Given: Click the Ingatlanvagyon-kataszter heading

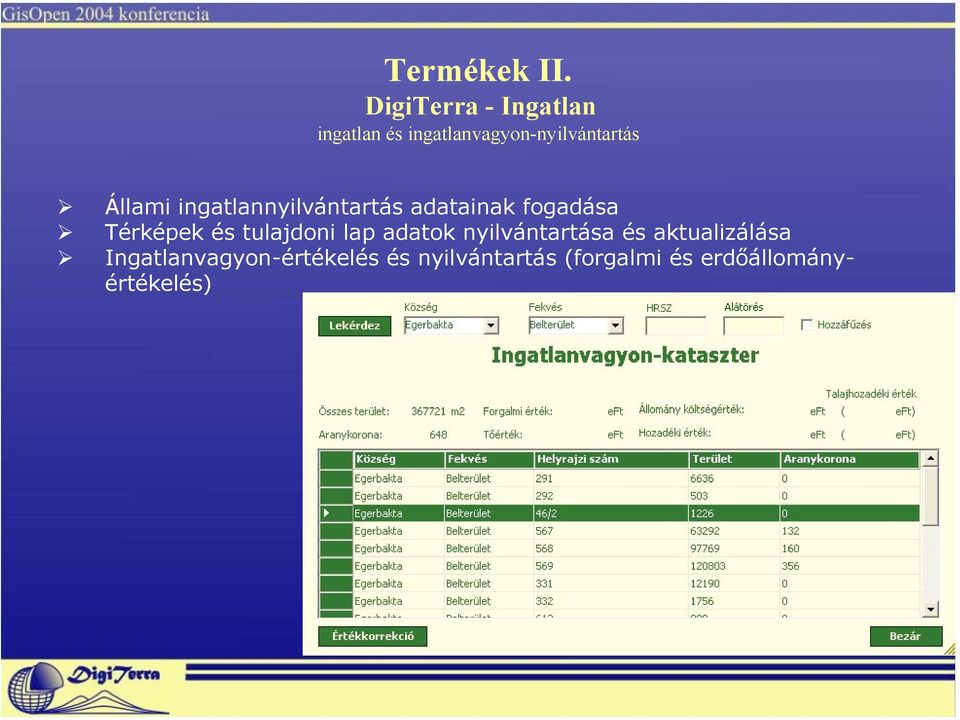Looking at the screenshot, I should tap(625, 356).
